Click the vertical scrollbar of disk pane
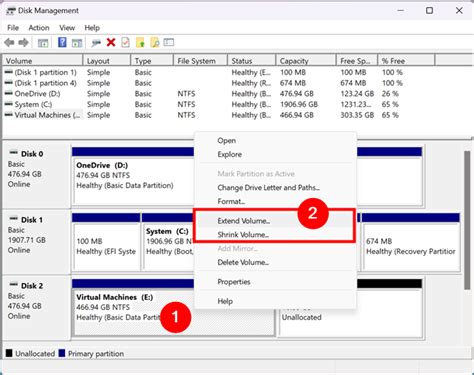This screenshot has width=474, height=375. [x=468, y=220]
